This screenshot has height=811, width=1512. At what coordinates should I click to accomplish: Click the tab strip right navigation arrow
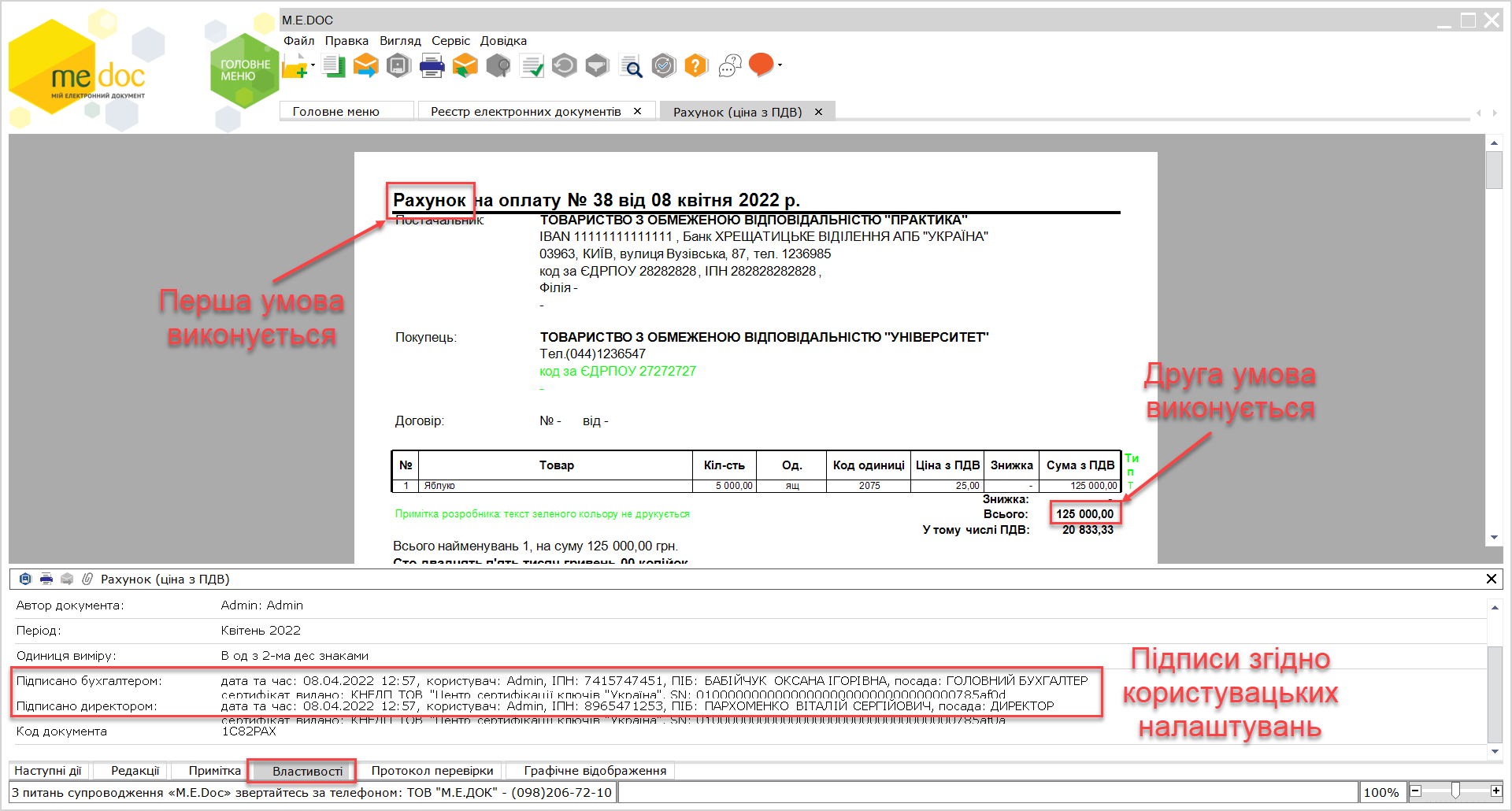click(x=1495, y=113)
